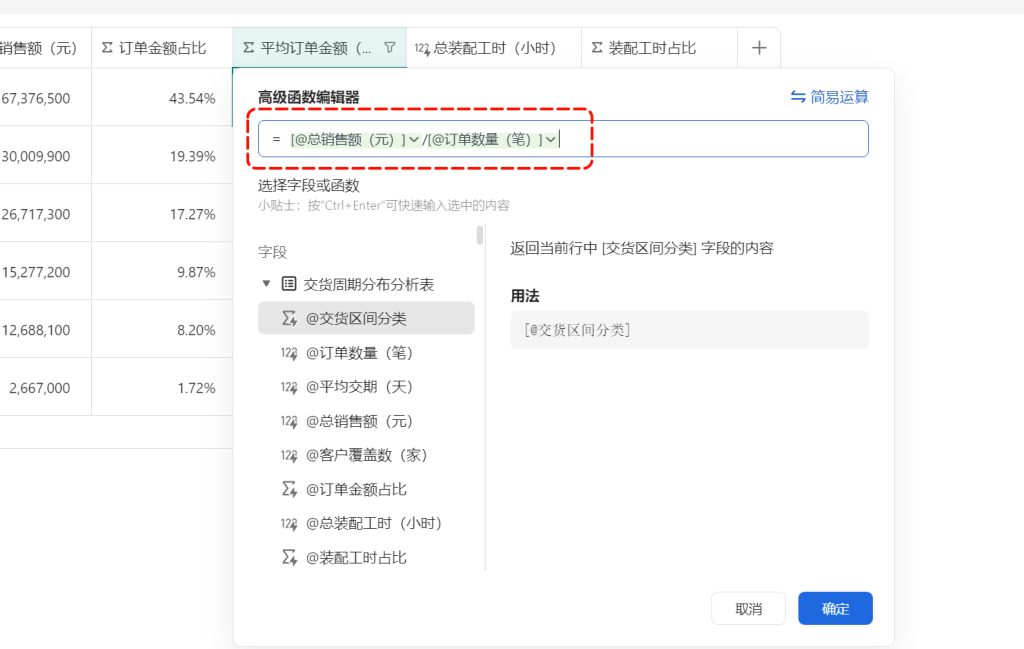
Task: Click sigma icon beside @订单金额占比 field
Action: coord(289,489)
